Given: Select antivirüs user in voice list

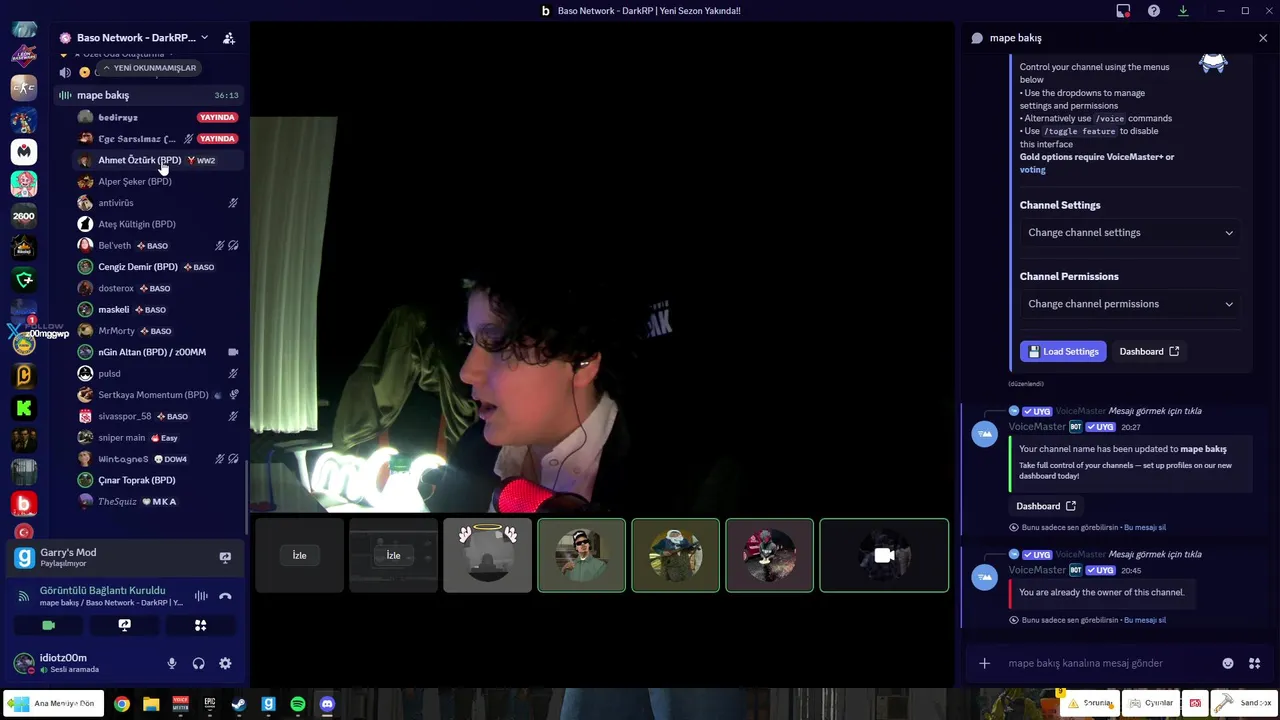Looking at the screenshot, I should coord(158,203).
